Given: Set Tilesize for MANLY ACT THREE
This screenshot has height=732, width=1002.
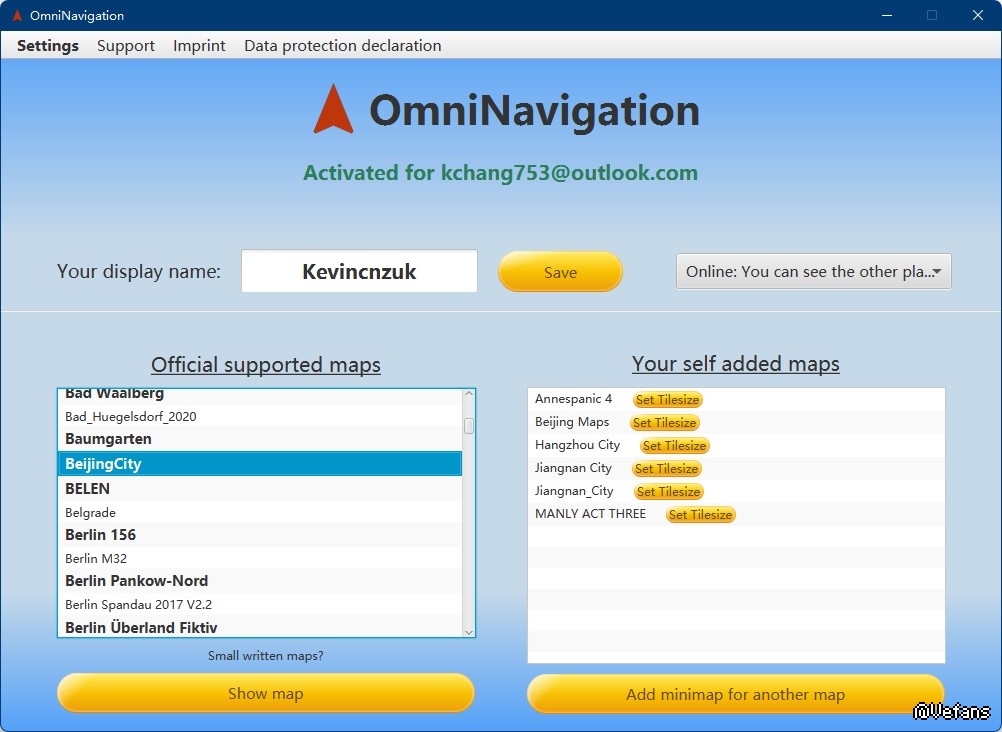Looking at the screenshot, I should click(700, 515).
